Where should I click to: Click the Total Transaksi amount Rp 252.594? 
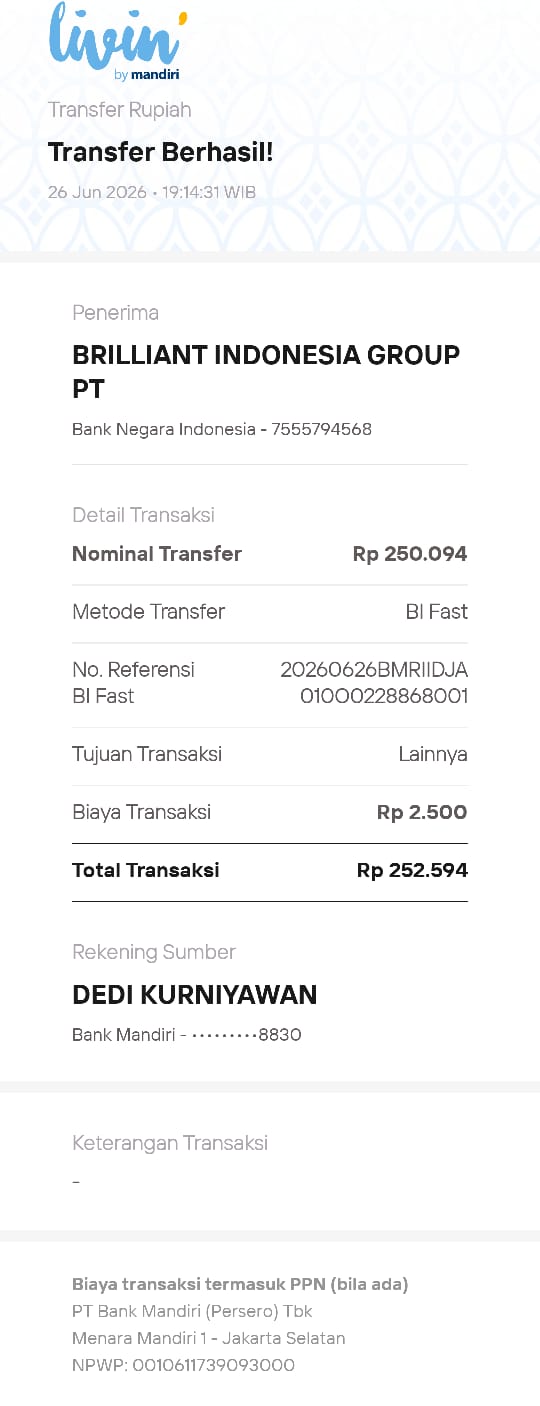[x=412, y=870]
